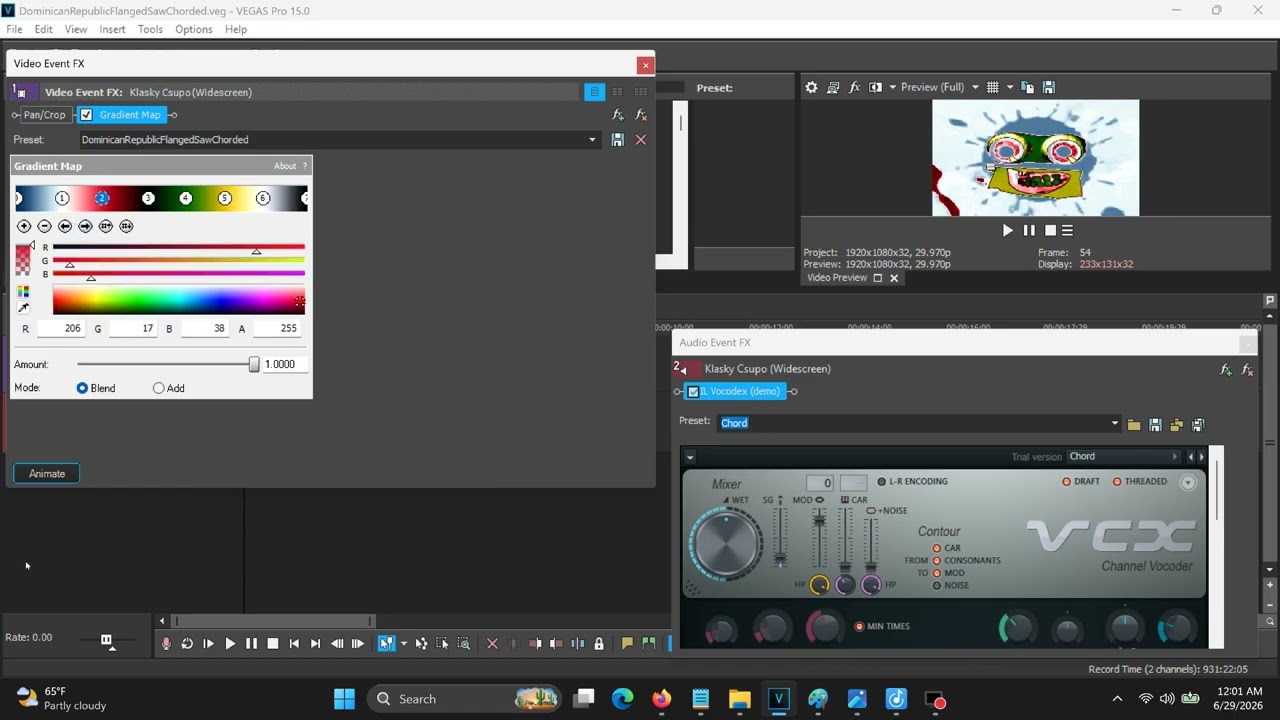Open the Preview (Full) quality dropdown
The height and width of the screenshot is (720, 1280).
click(927, 87)
